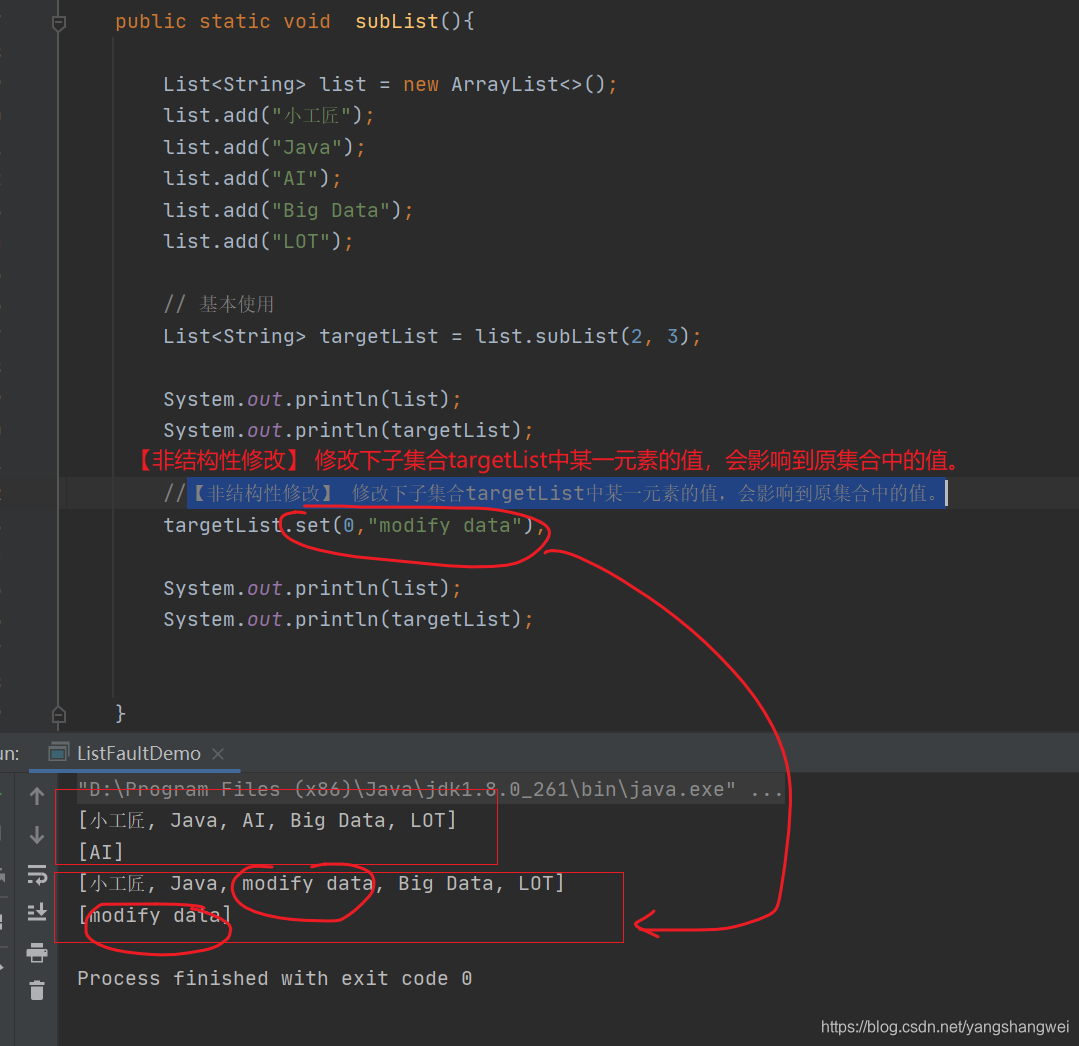Click the list.add("LOT") line
This screenshot has width=1079, height=1046.
click(x=258, y=242)
